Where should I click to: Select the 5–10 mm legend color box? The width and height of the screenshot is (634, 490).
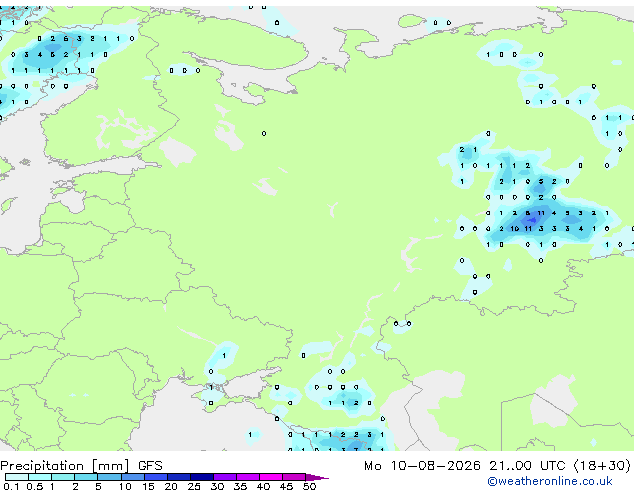point(110,477)
